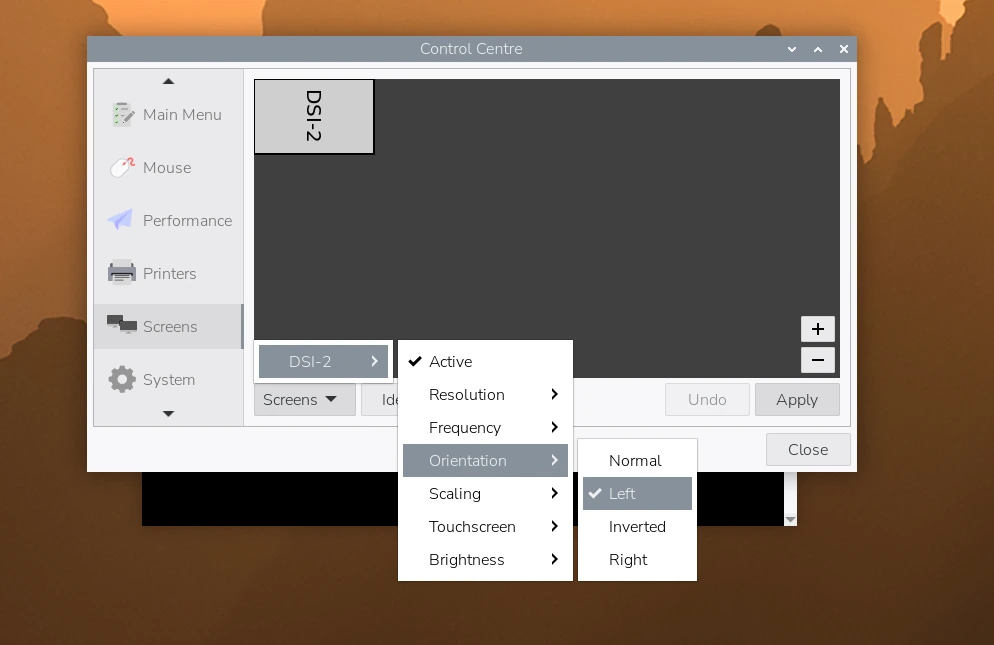Viewport: 994px width, 645px height.
Task: Open the System gear icon
Action: 122,379
